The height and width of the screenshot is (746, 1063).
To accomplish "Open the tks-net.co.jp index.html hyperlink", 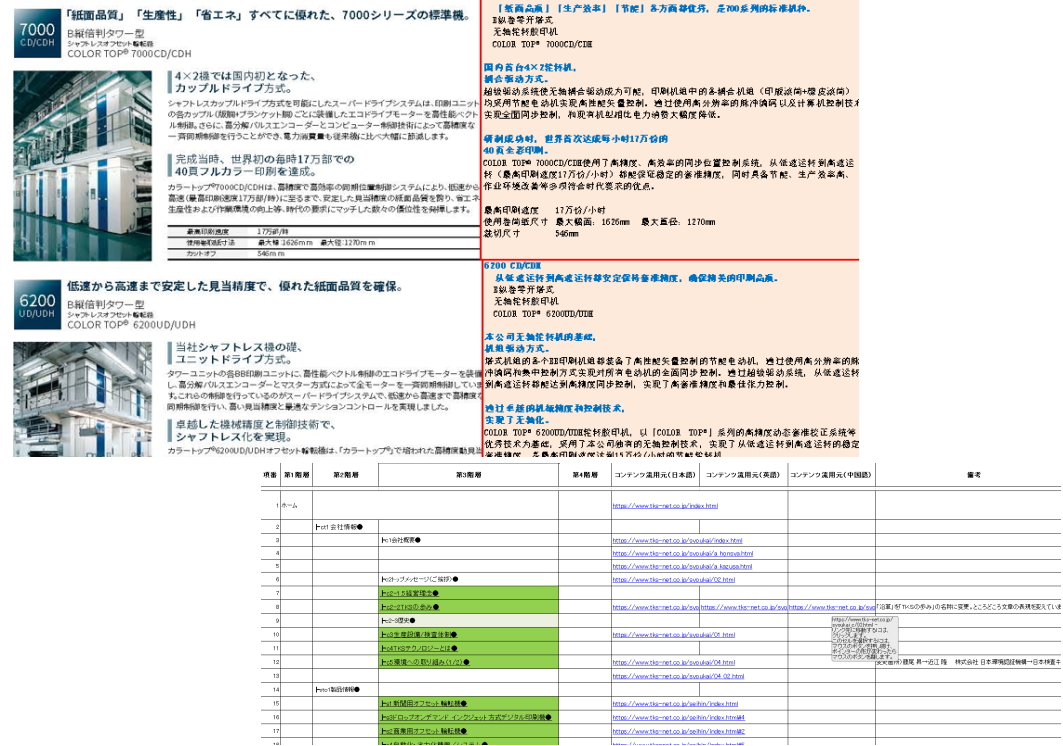I will point(664,506).
